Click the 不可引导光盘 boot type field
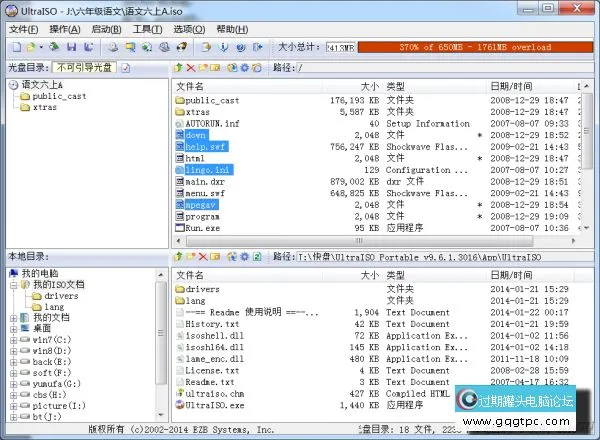Viewport: 600px width, 440px height. tap(85, 68)
